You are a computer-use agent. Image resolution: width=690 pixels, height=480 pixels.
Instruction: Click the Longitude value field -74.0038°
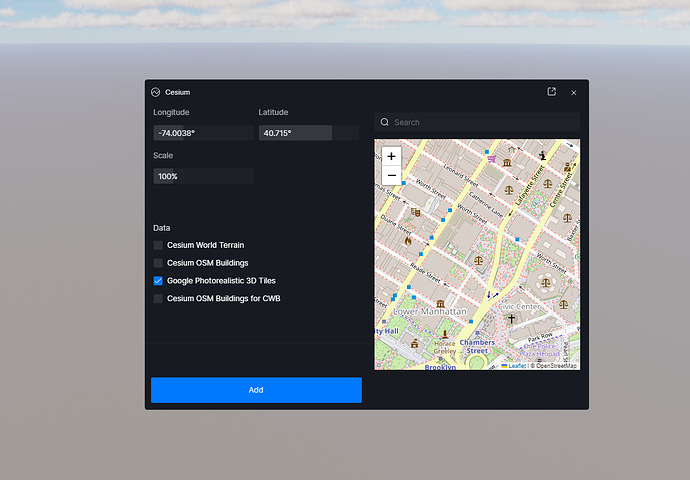point(203,133)
